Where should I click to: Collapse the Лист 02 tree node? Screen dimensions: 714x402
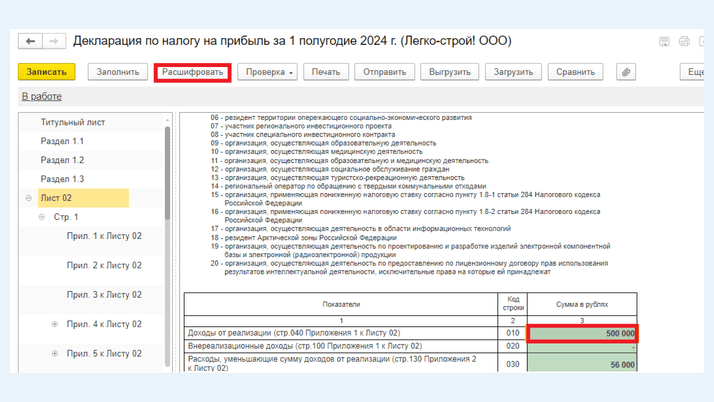(x=29, y=198)
